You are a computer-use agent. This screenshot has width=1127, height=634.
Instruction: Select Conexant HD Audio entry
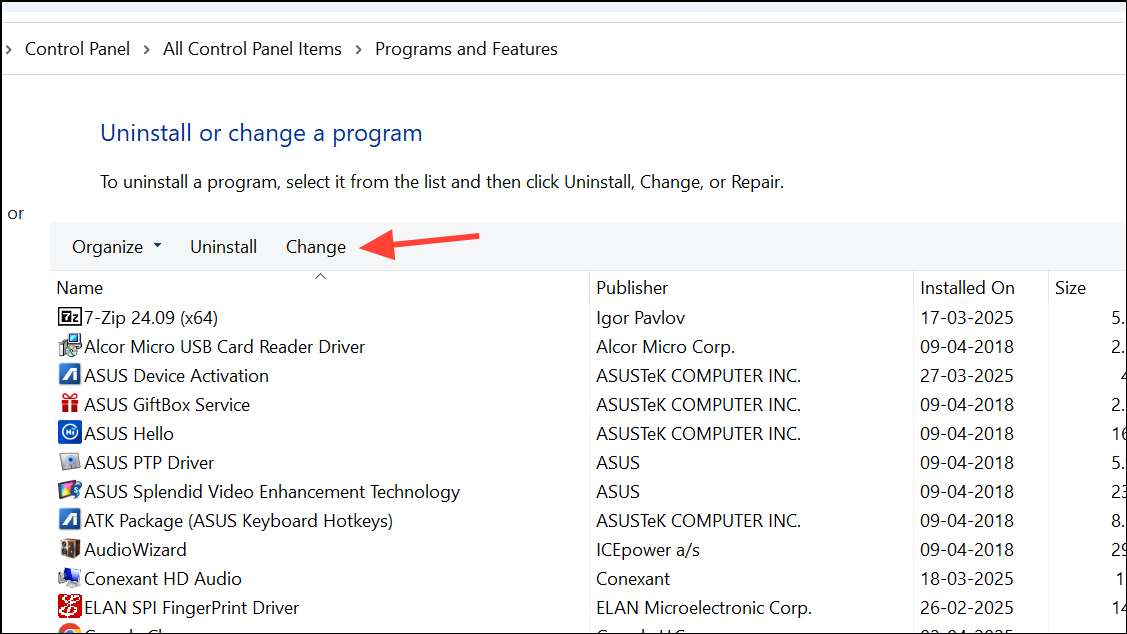click(162, 579)
